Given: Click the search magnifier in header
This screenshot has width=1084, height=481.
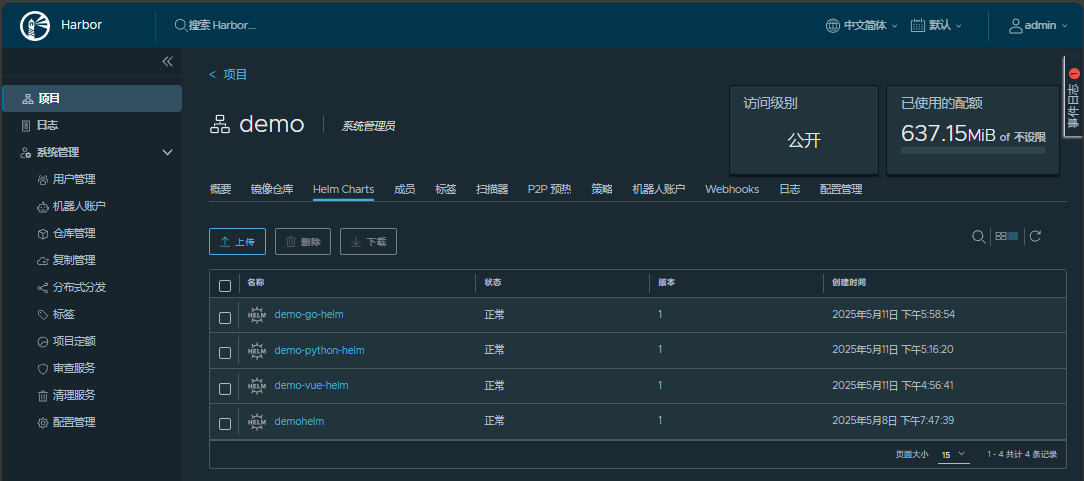Looking at the screenshot, I should point(180,25).
